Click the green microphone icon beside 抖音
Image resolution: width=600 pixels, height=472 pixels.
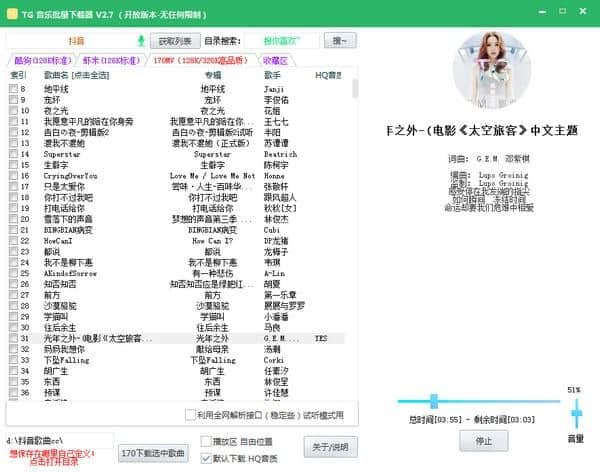click(x=141, y=41)
